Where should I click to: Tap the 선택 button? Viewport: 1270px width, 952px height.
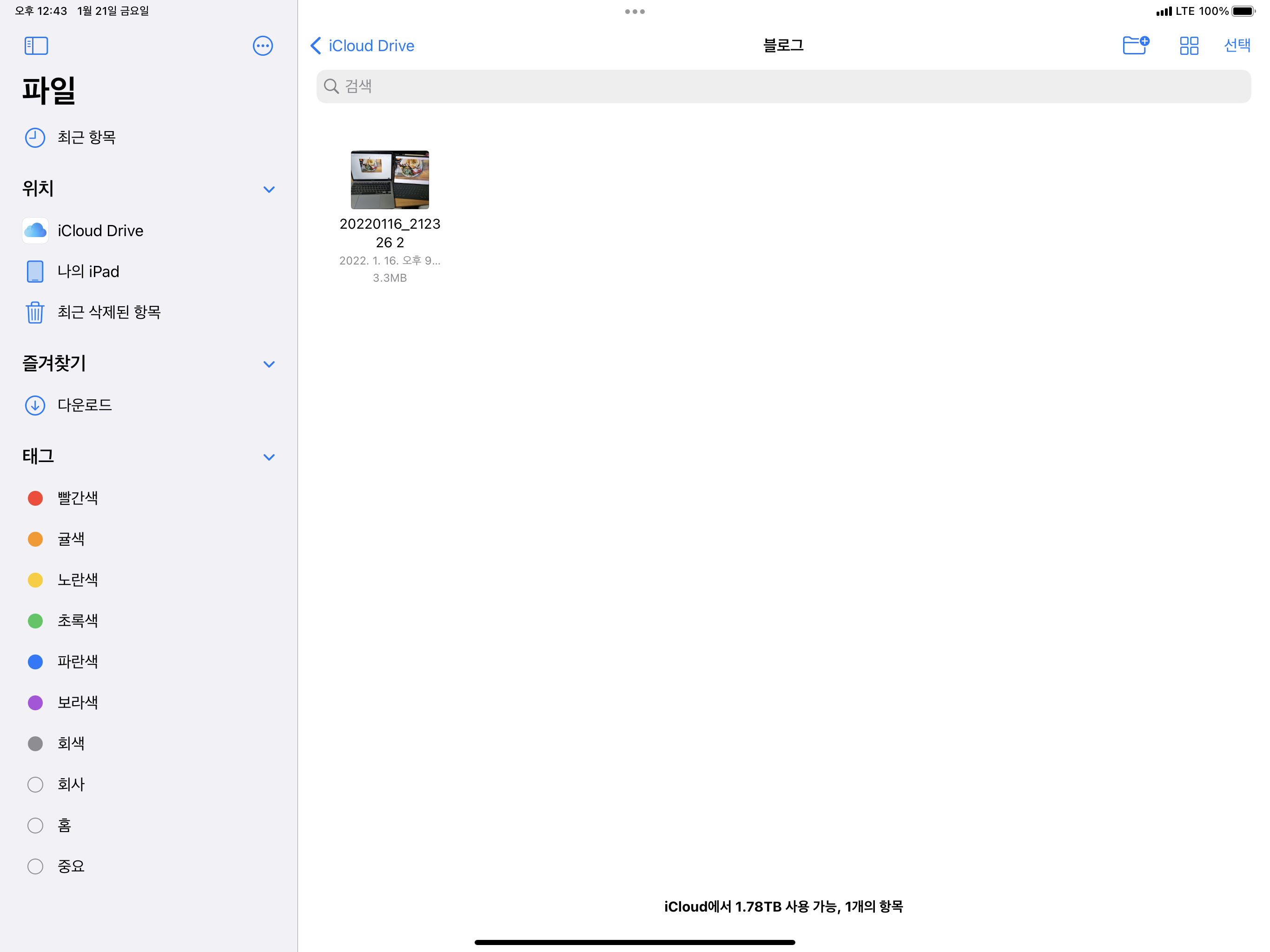coord(1237,46)
